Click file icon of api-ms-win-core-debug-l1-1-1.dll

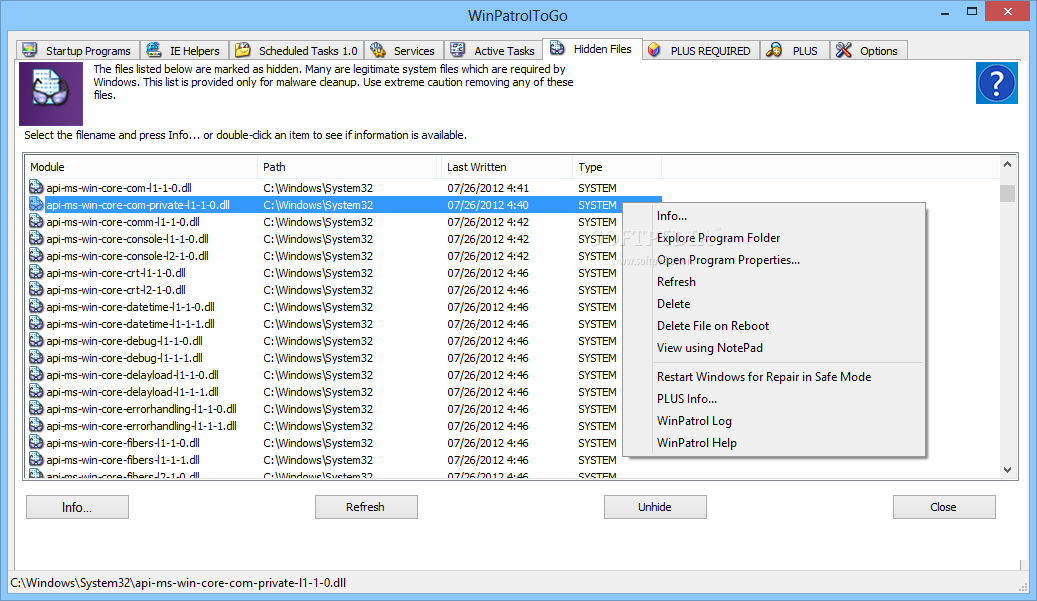36,358
